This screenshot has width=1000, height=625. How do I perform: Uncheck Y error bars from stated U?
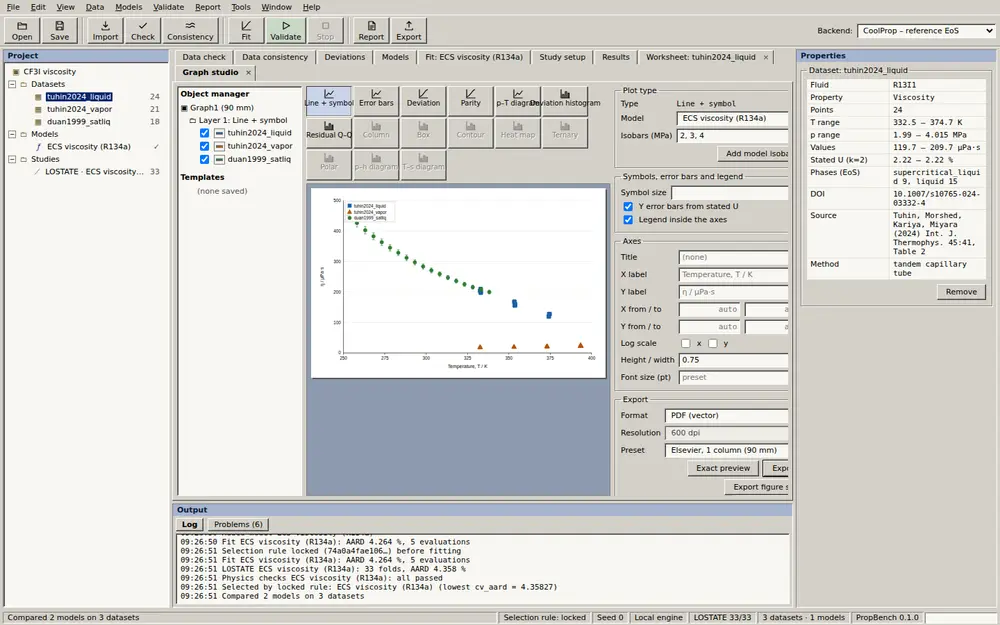coord(628,207)
